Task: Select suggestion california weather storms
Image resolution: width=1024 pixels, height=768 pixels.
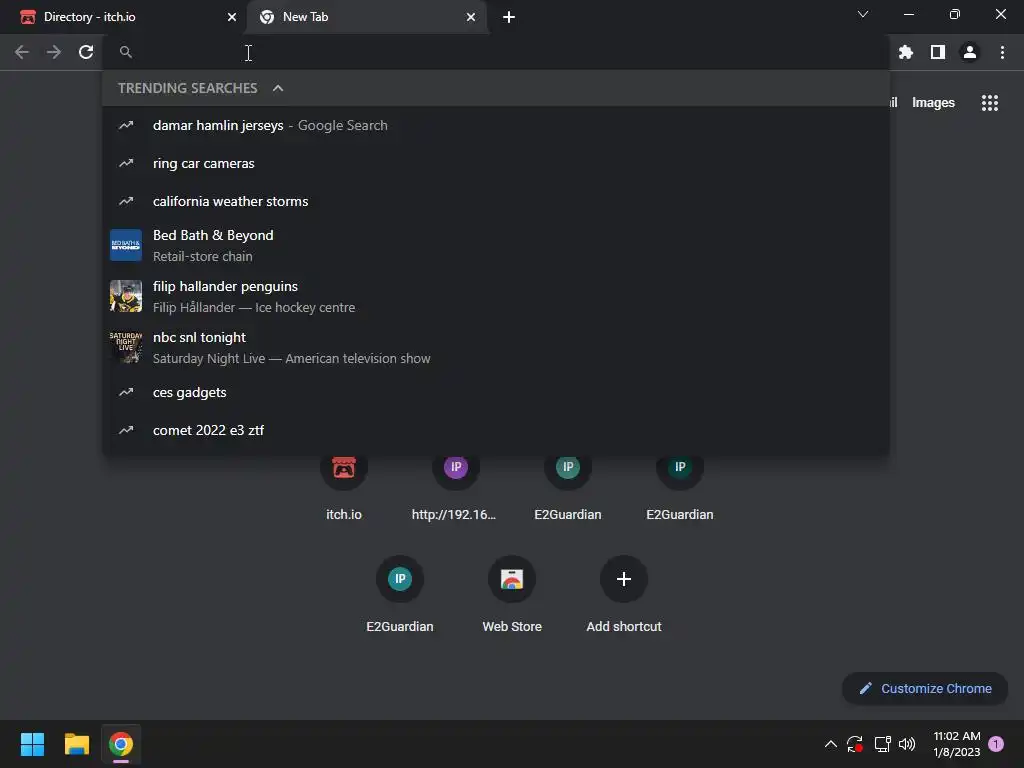Action: (496, 201)
